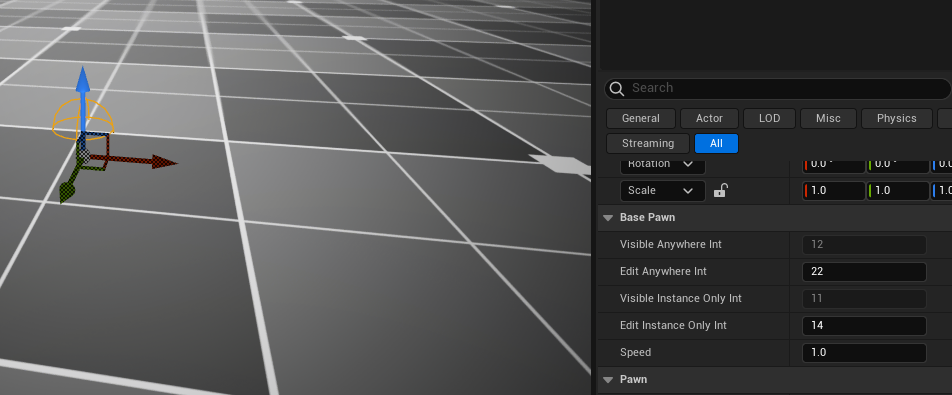952x395 pixels.
Task: Click the Scale X value field
Action: [834, 191]
